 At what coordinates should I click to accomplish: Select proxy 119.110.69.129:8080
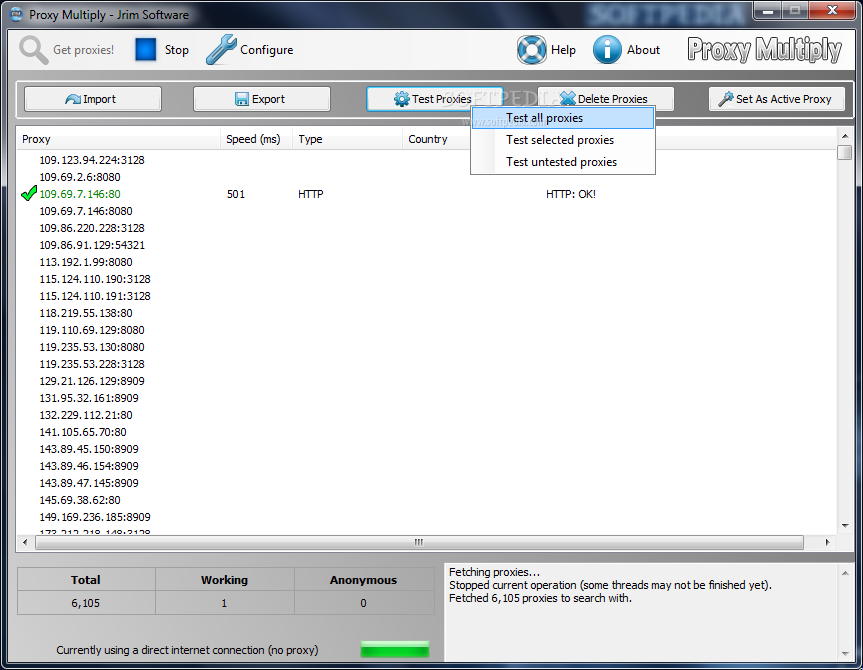pos(92,330)
